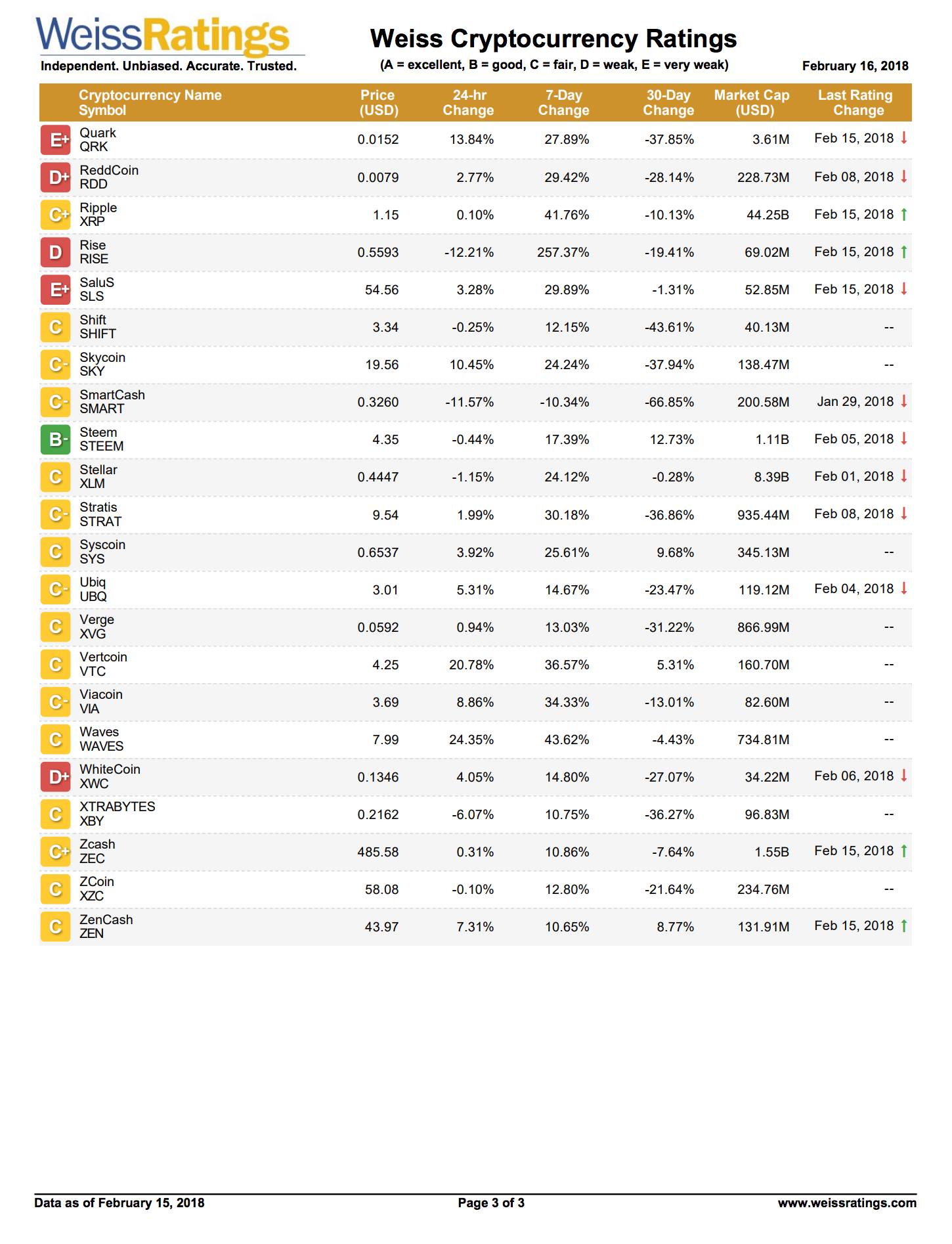
Task: Click the green up arrow in Zcash row
Action: 904,851
